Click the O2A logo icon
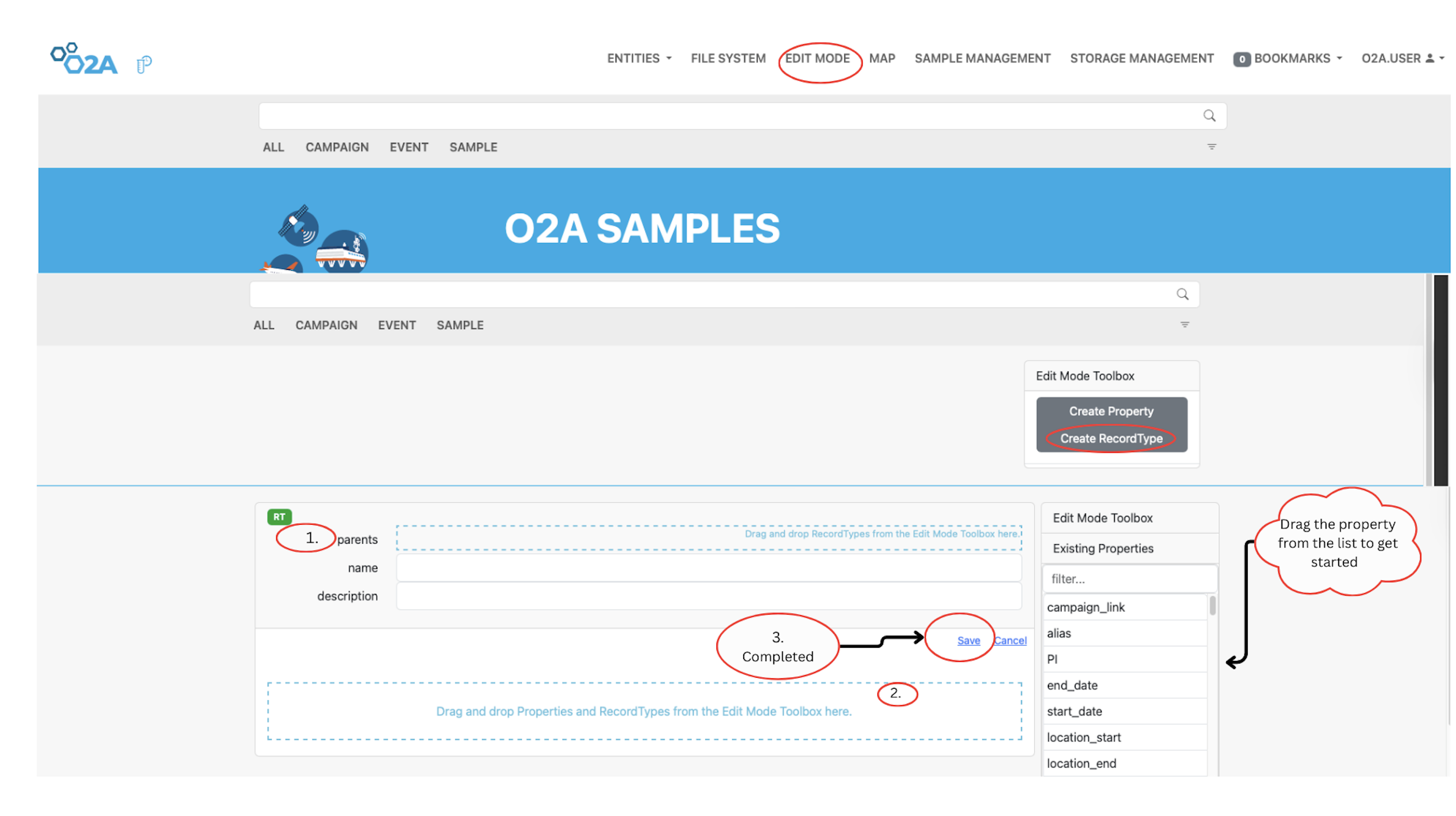Viewport: 1456px width, 816px height. [x=84, y=59]
